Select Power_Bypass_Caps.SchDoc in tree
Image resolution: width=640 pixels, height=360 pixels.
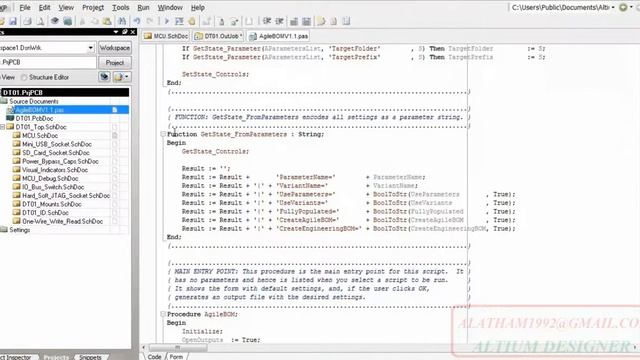(x=60, y=161)
